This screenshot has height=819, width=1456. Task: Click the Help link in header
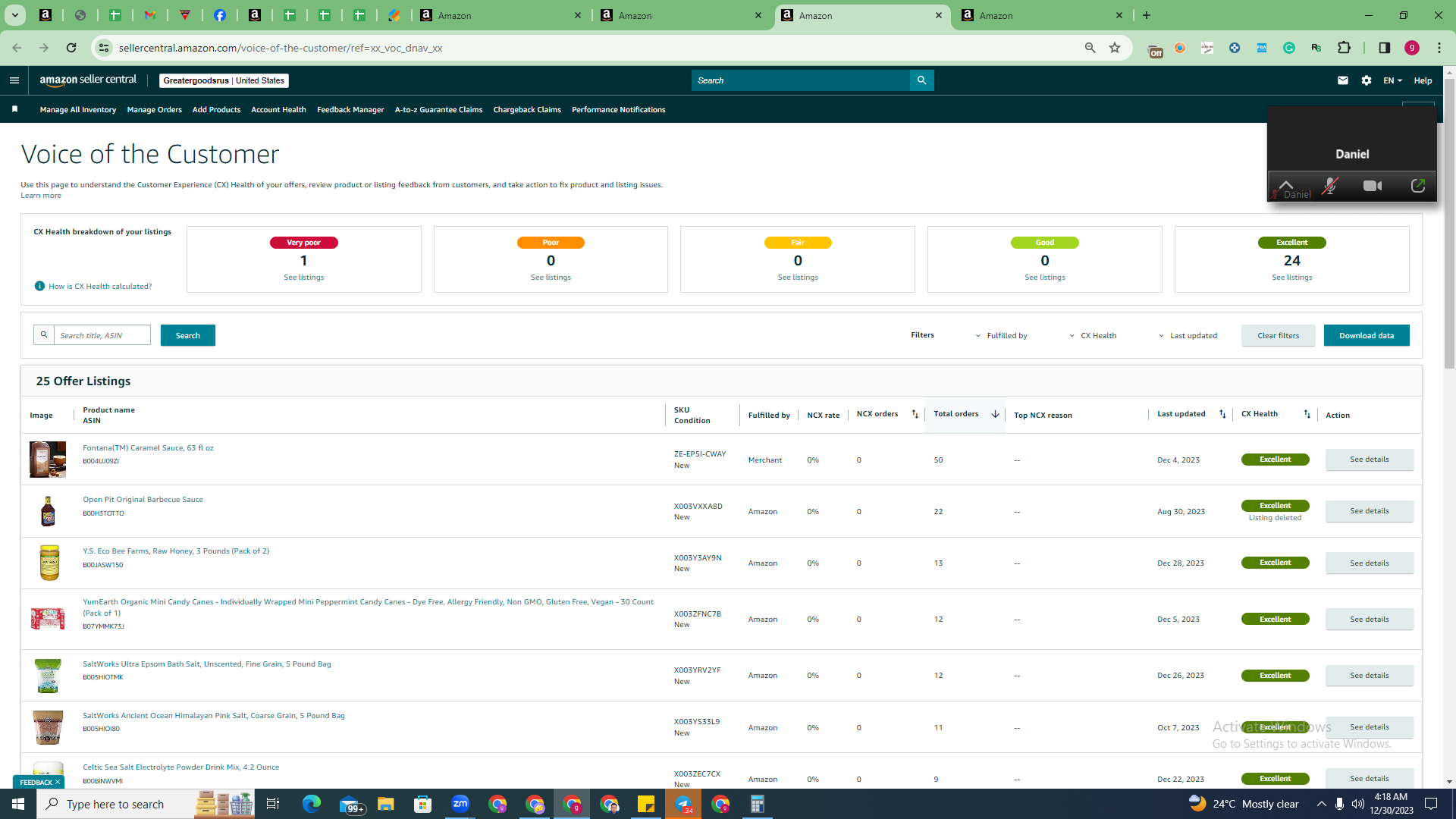pos(1423,80)
